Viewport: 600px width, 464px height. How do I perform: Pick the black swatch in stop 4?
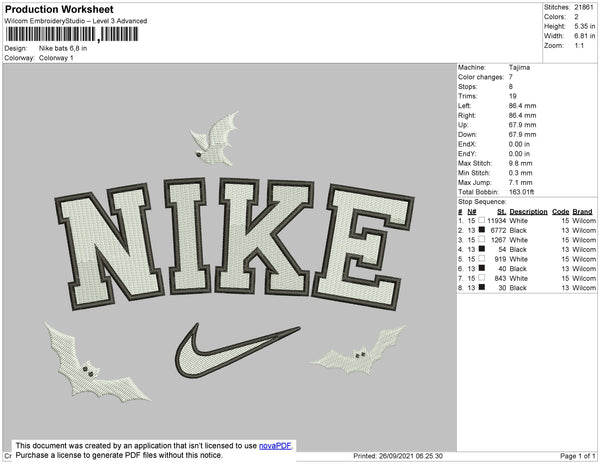pos(482,249)
